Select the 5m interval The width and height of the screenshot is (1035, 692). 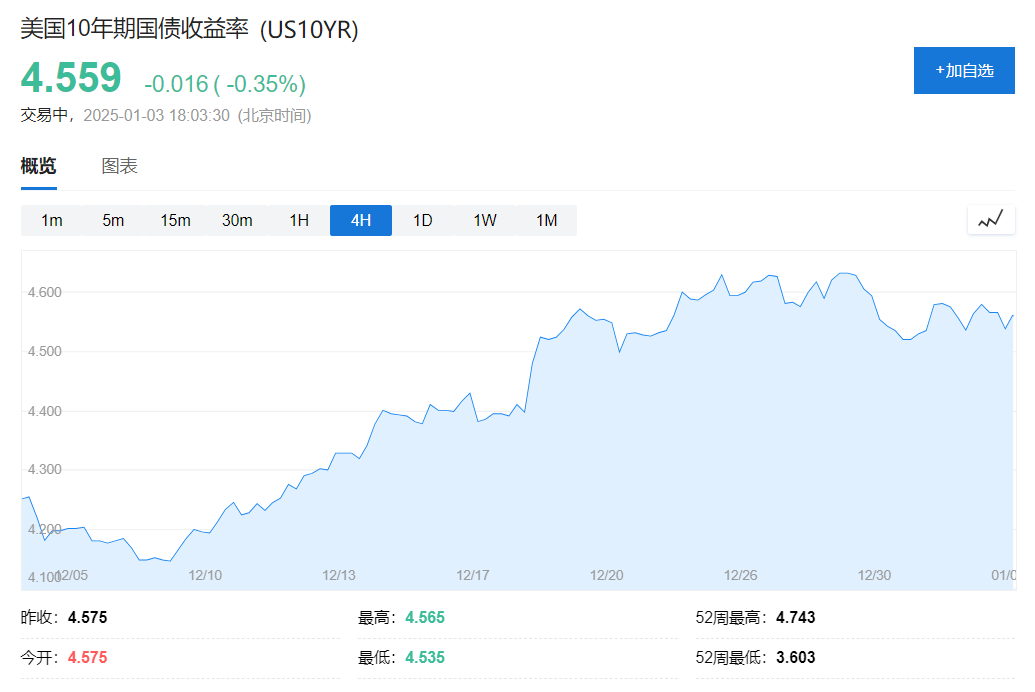click(x=113, y=220)
